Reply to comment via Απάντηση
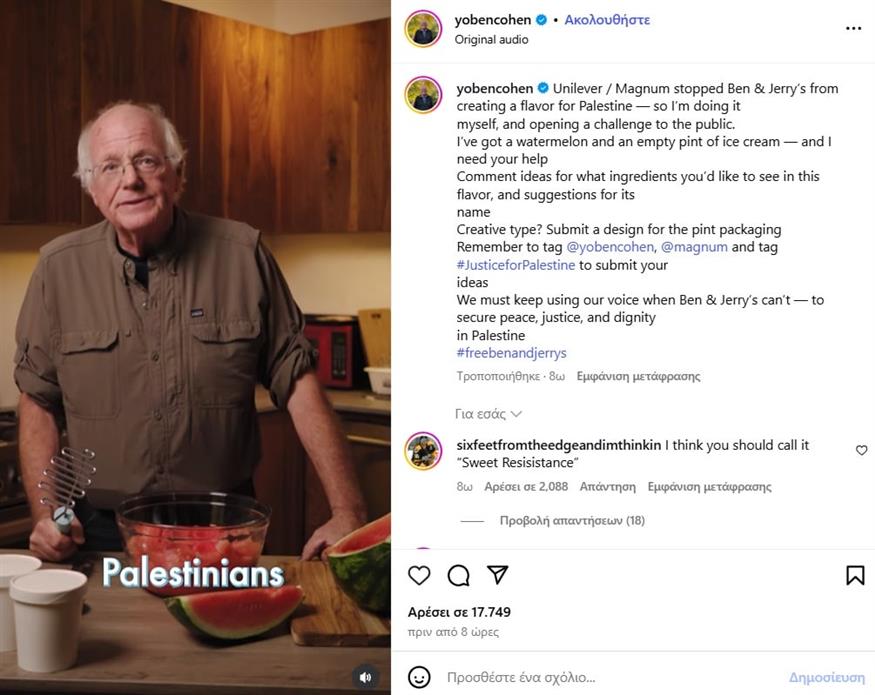Viewport: 875px width, 695px height. tap(608, 487)
